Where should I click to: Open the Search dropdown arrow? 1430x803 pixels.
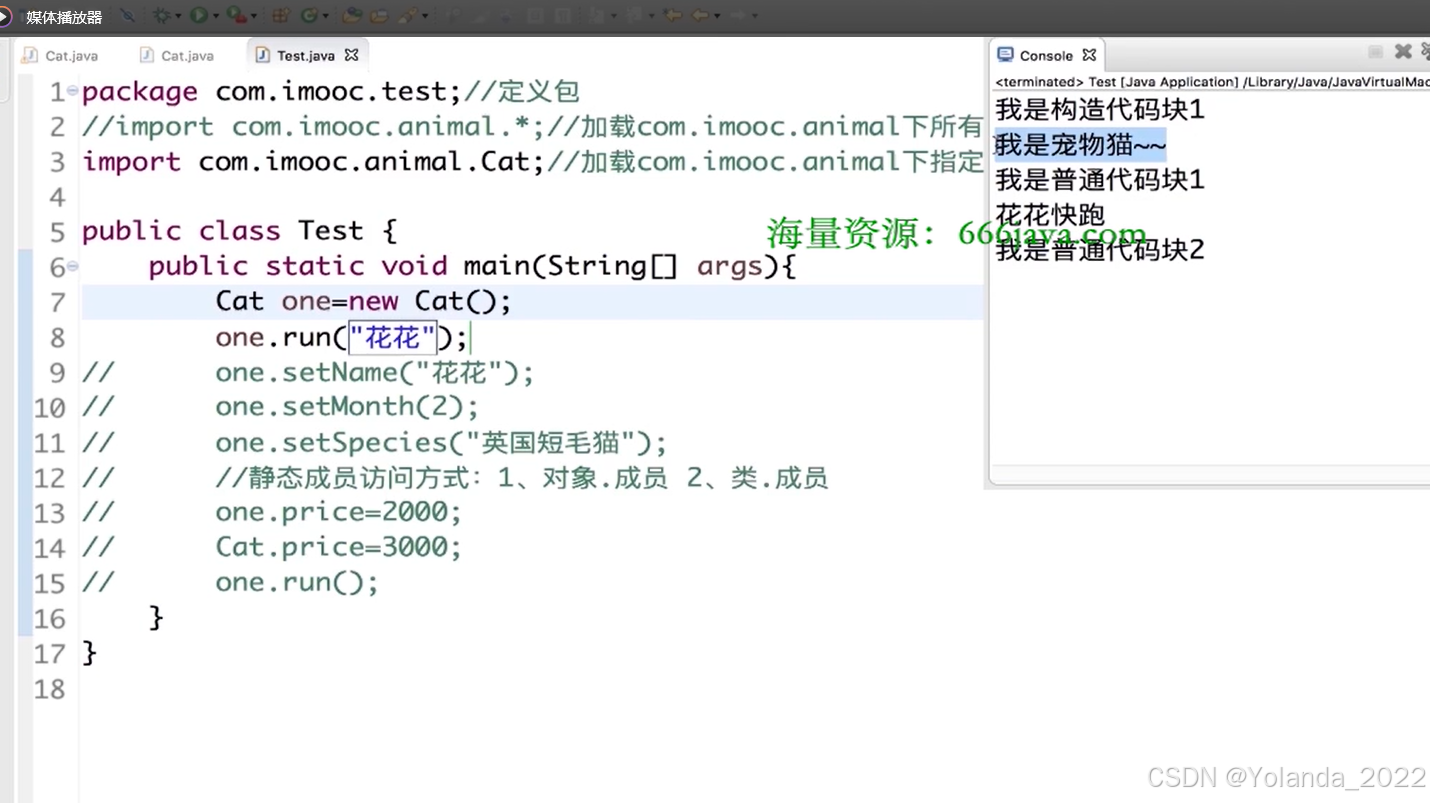point(425,16)
